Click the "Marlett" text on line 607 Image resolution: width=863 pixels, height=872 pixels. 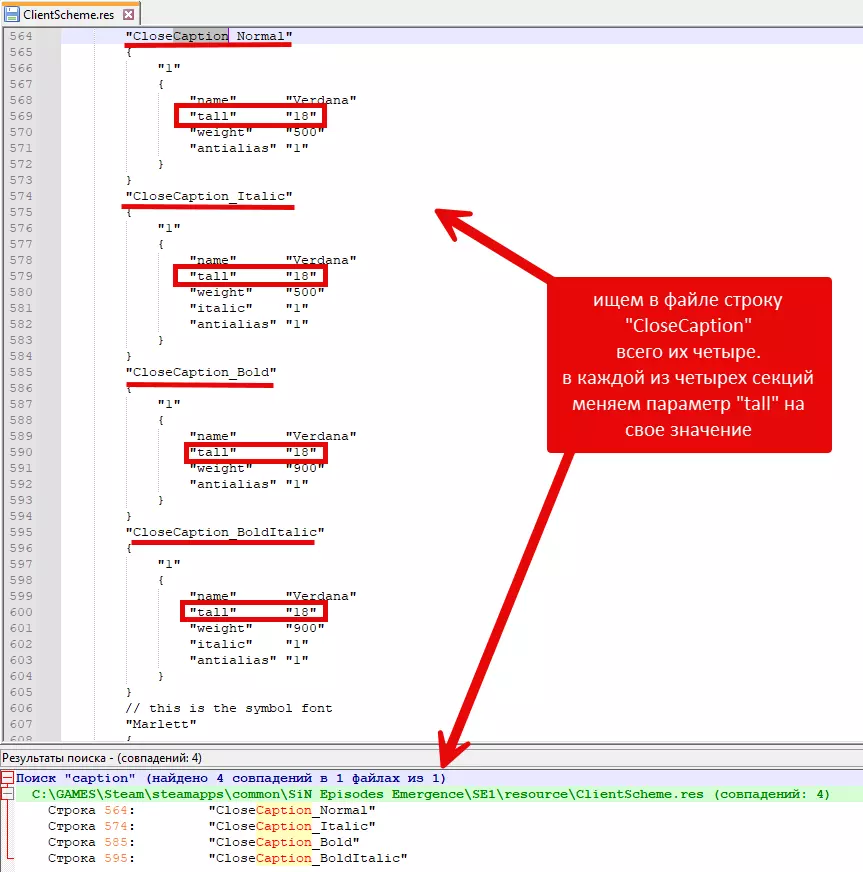point(161,724)
